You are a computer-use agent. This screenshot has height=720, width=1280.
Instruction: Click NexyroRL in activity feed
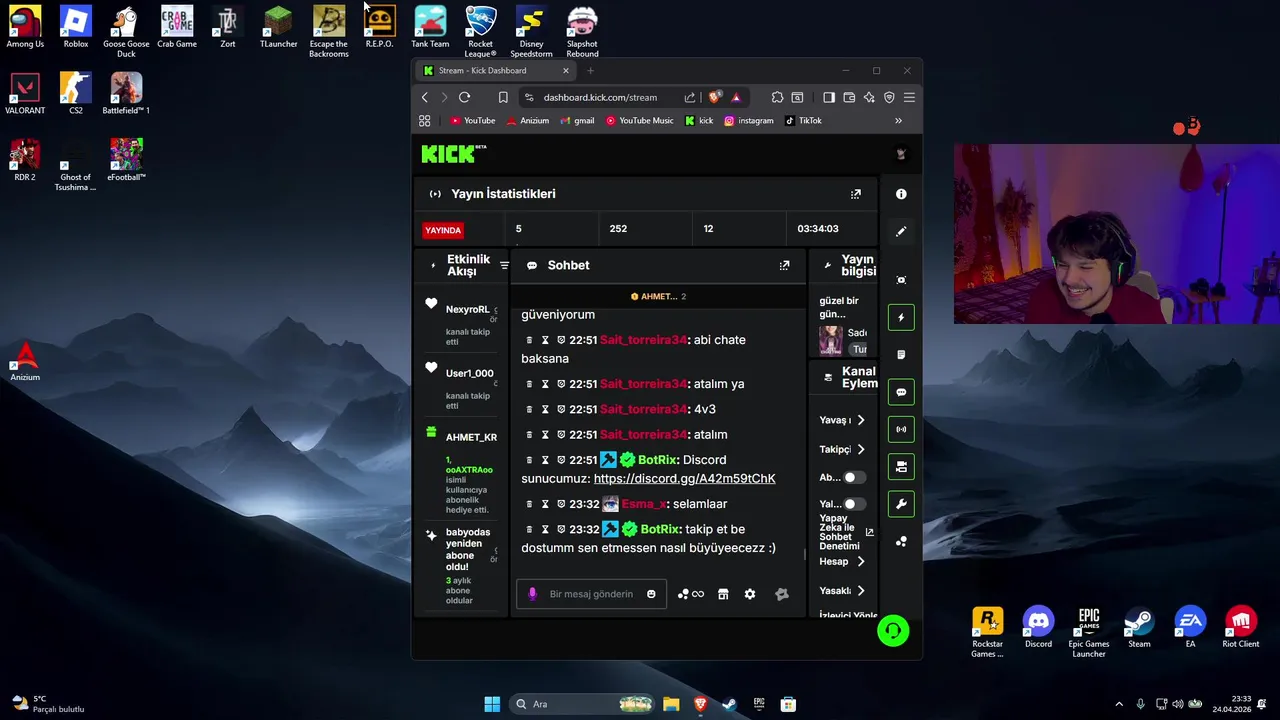(x=467, y=310)
